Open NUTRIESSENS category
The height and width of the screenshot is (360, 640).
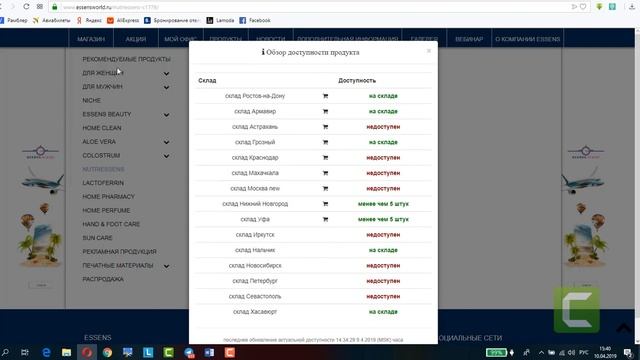(x=103, y=169)
